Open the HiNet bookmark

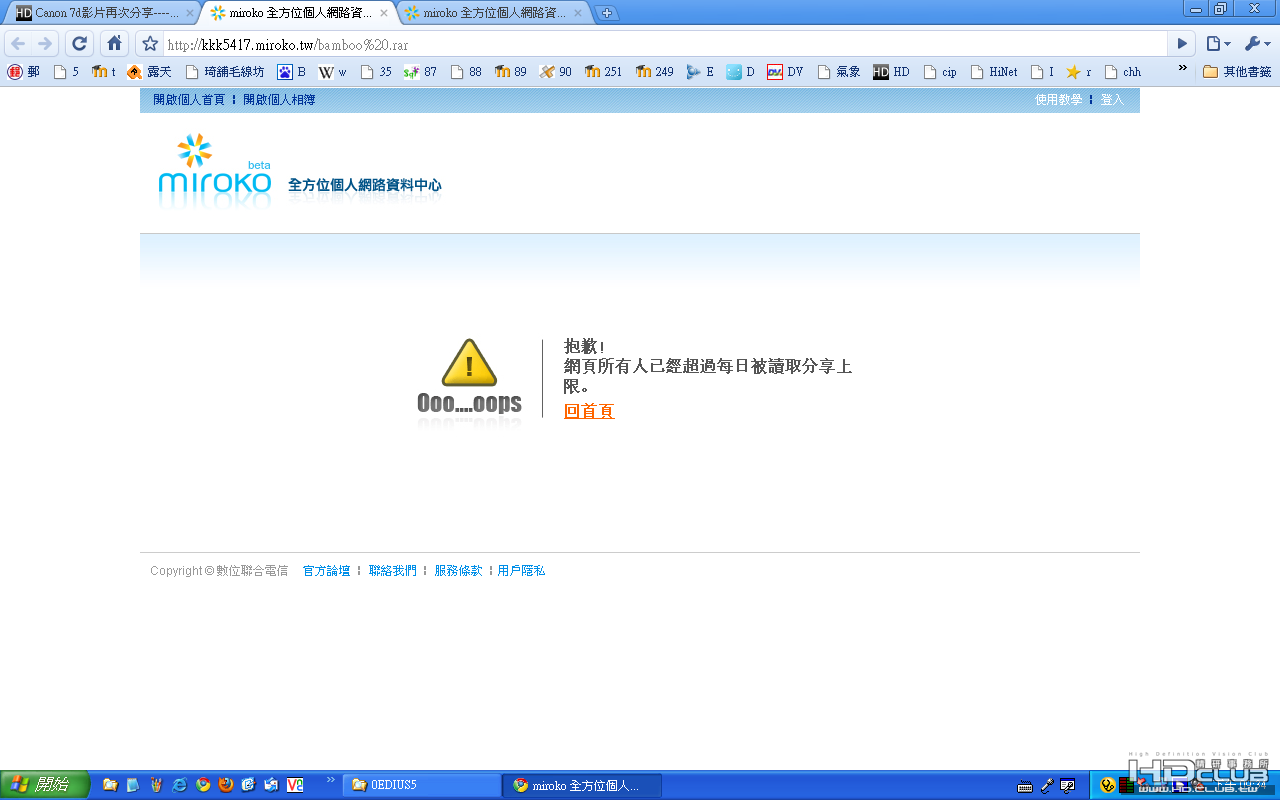[995, 72]
